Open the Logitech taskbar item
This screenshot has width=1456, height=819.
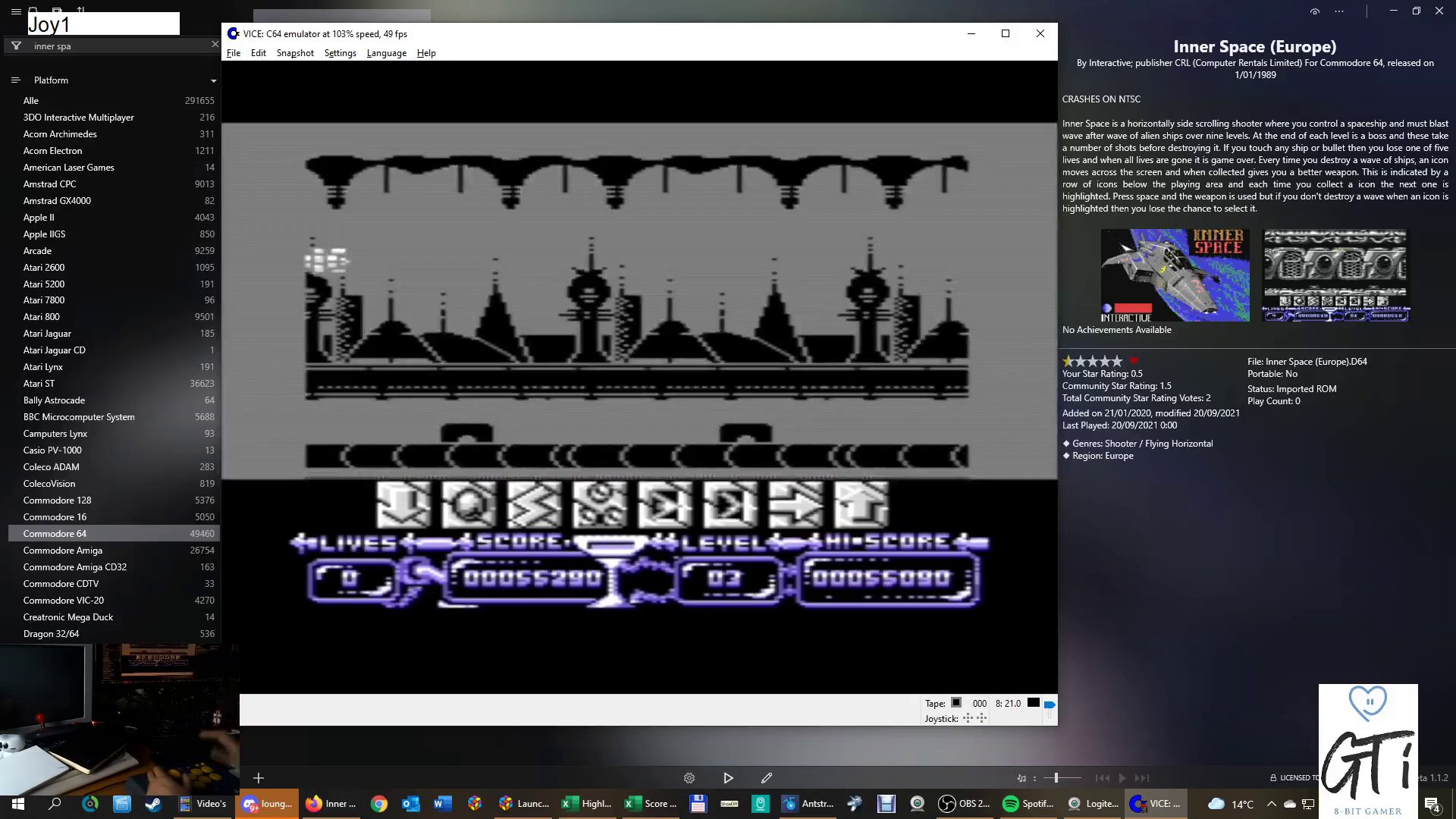(1092, 804)
